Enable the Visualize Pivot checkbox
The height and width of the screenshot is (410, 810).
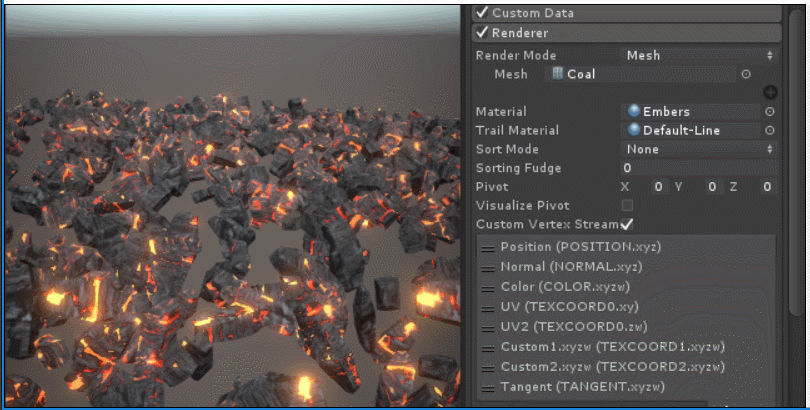coord(627,205)
